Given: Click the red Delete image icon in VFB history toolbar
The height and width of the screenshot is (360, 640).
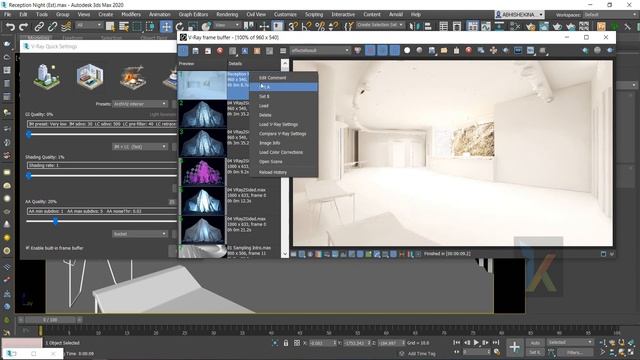Looking at the screenshot, I should [x=220, y=51].
